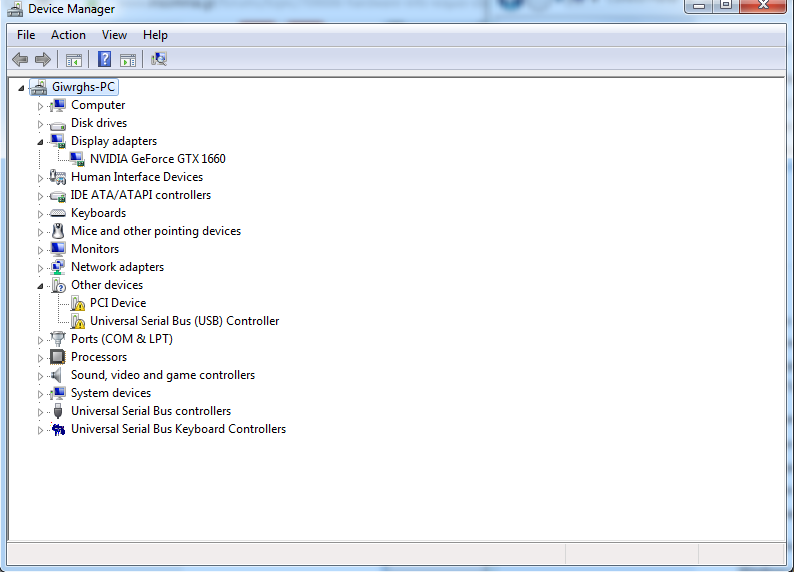Image resolution: width=794 pixels, height=572 pixels.
Task: Click the Disk drives category icon
Action: (x=58, y=124)
